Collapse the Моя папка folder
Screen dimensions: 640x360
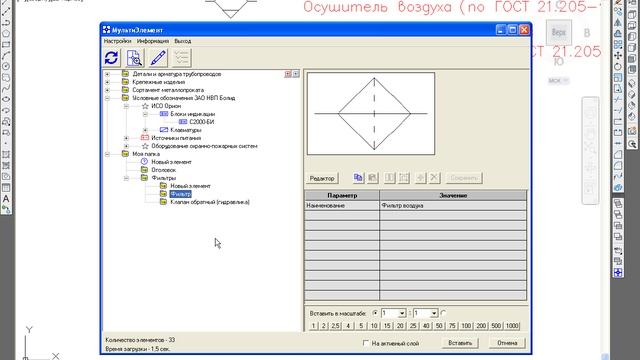coord(107,154)
